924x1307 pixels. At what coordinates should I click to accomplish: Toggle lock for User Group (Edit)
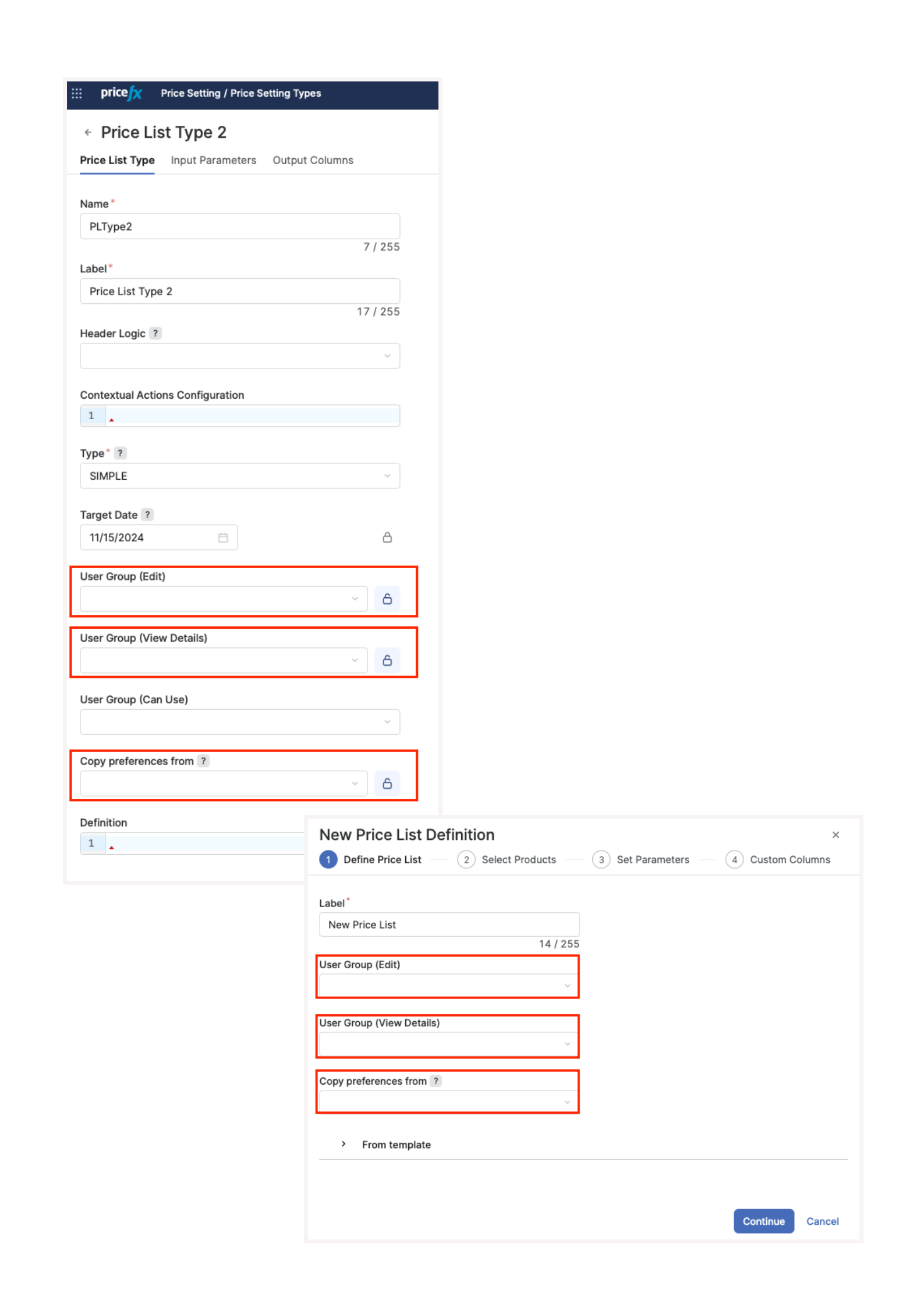click(387, 599)
